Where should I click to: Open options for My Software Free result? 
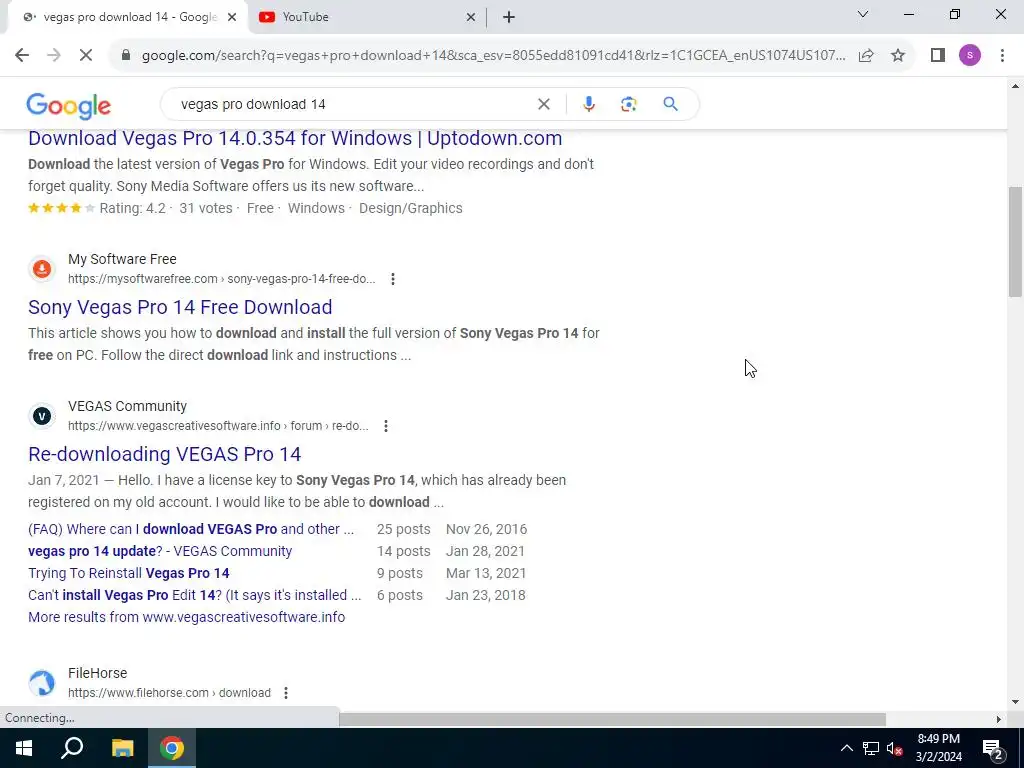[392, 279]
